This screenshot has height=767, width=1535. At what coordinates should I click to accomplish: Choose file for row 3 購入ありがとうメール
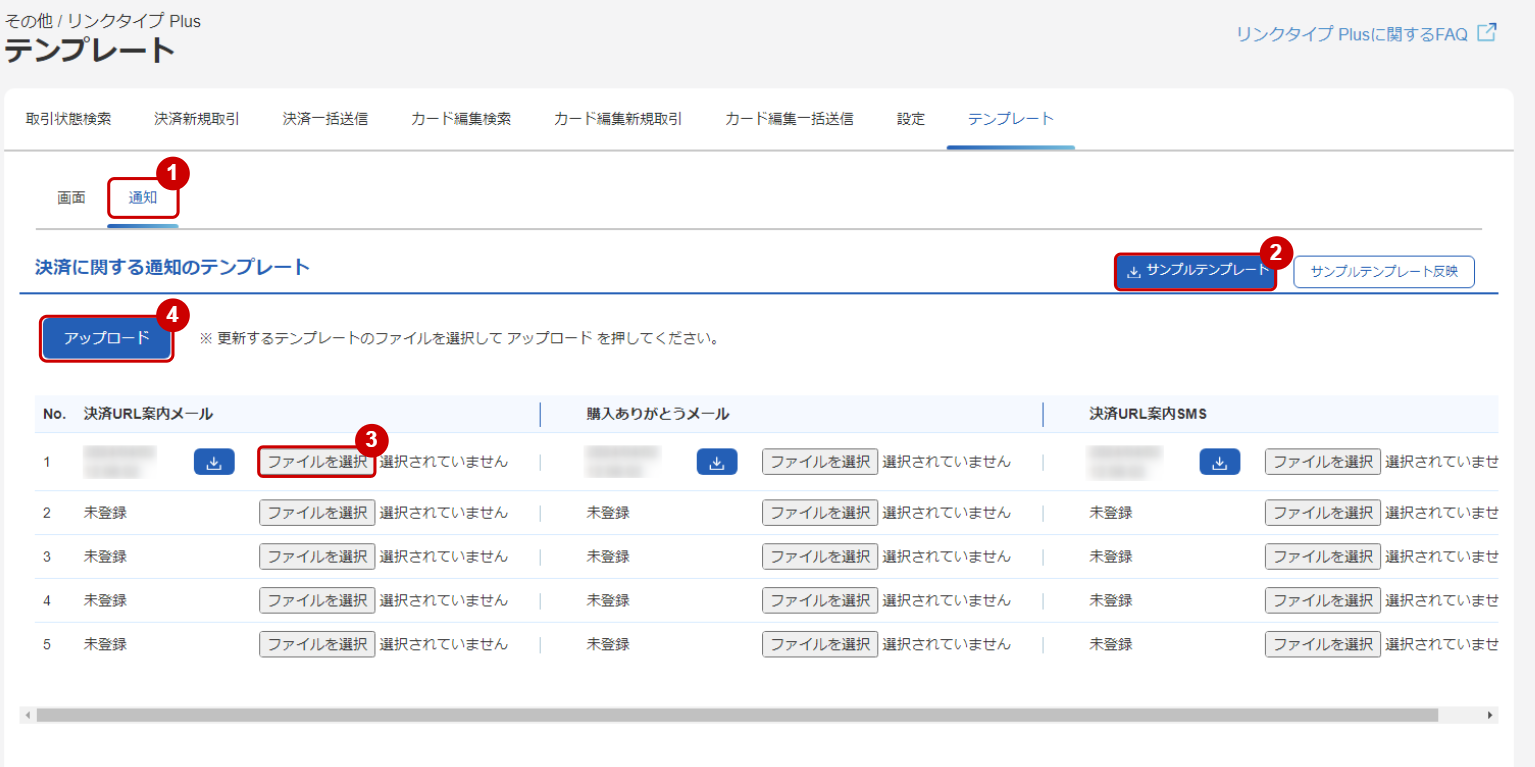coord(820,557)
